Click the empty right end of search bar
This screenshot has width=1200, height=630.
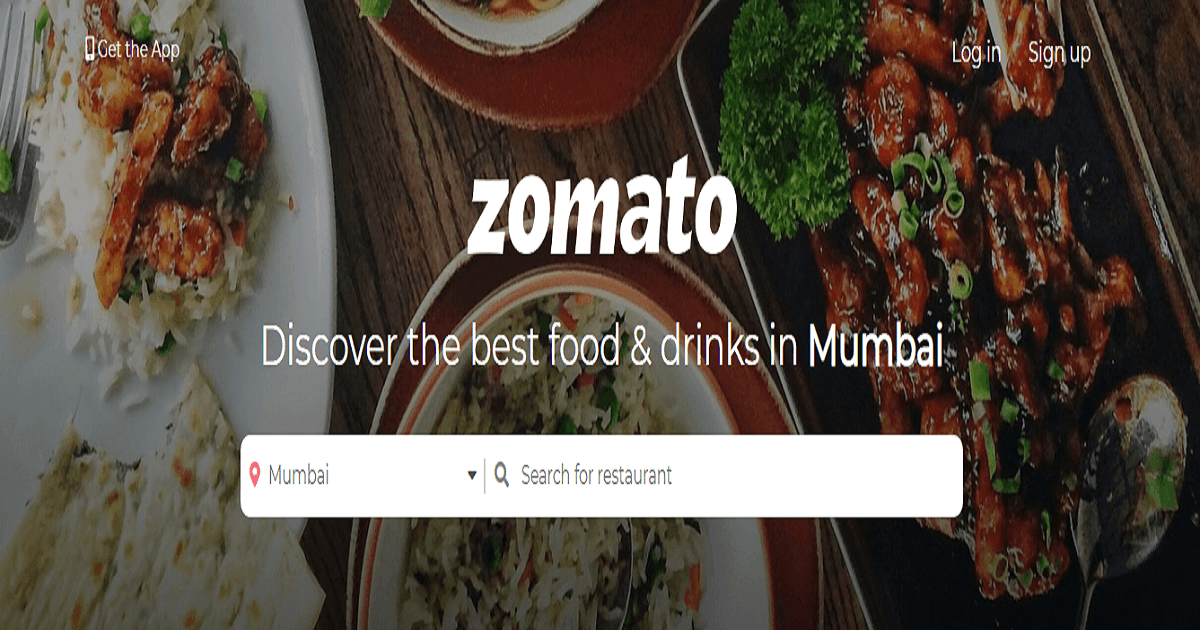(x=880, y=476)
